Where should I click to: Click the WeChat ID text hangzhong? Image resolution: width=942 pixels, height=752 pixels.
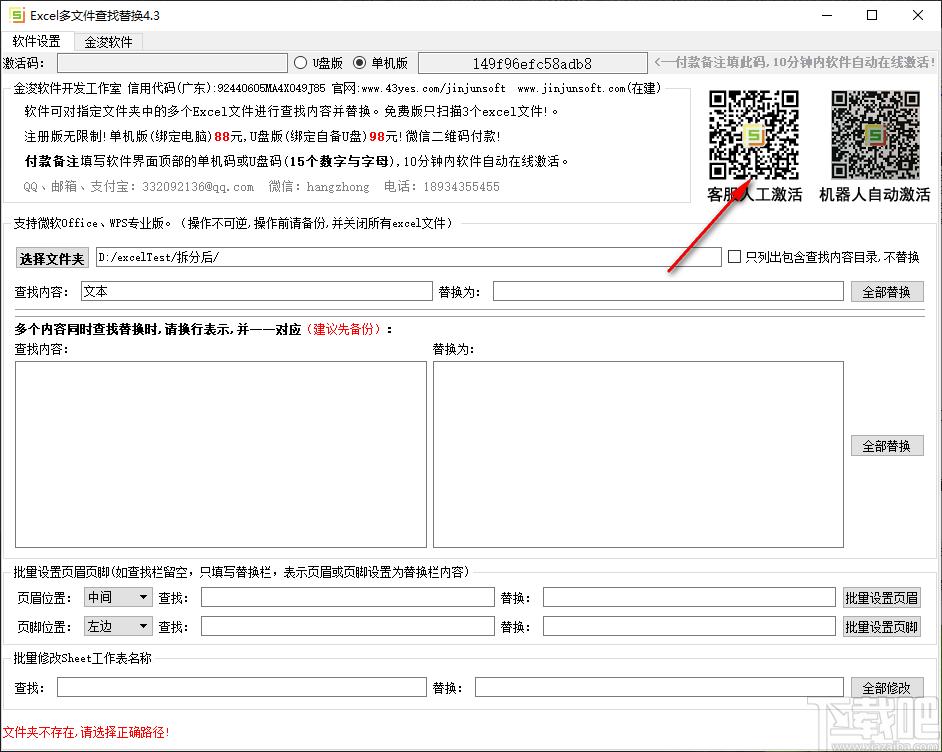(x=338, y=187)
